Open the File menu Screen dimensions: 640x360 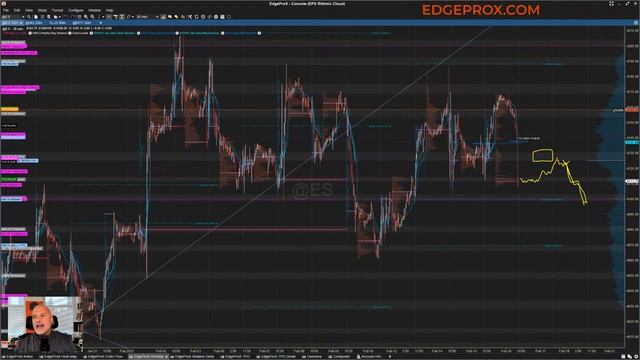point(6,10)
